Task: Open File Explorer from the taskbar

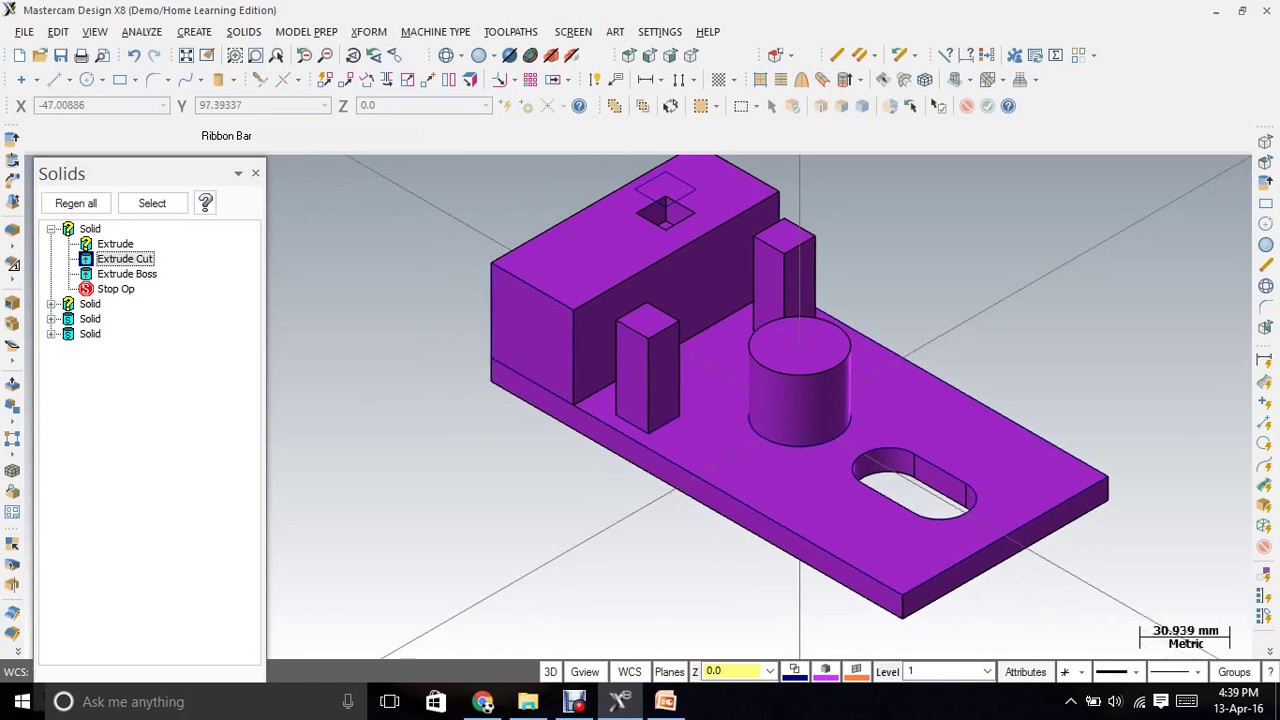Action: (x=528, y=701)
